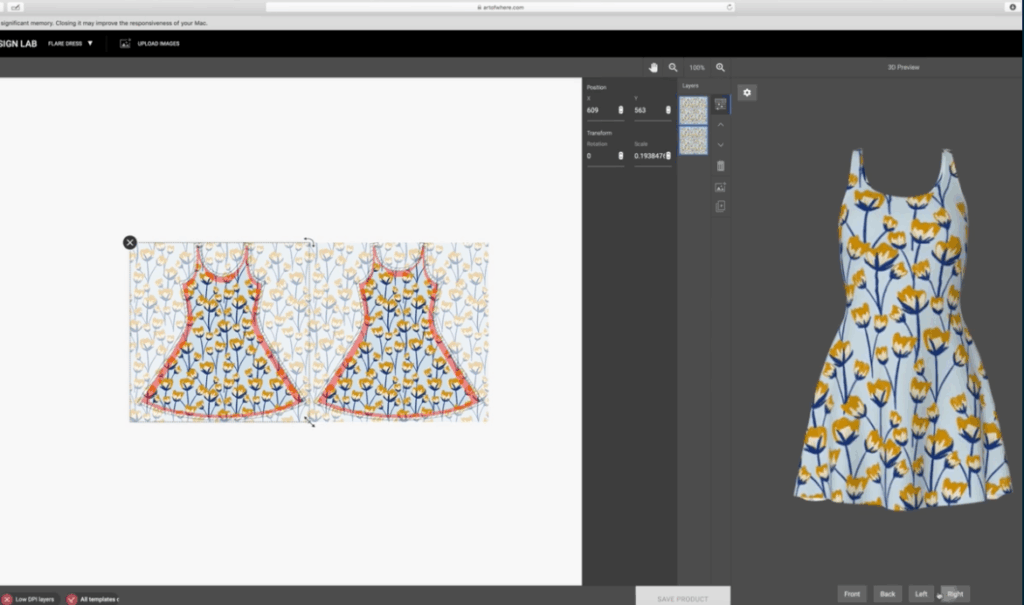This screenshot has width=1024, height=605.
Task: Click the All templates check icon
Action: coord(72,599)
